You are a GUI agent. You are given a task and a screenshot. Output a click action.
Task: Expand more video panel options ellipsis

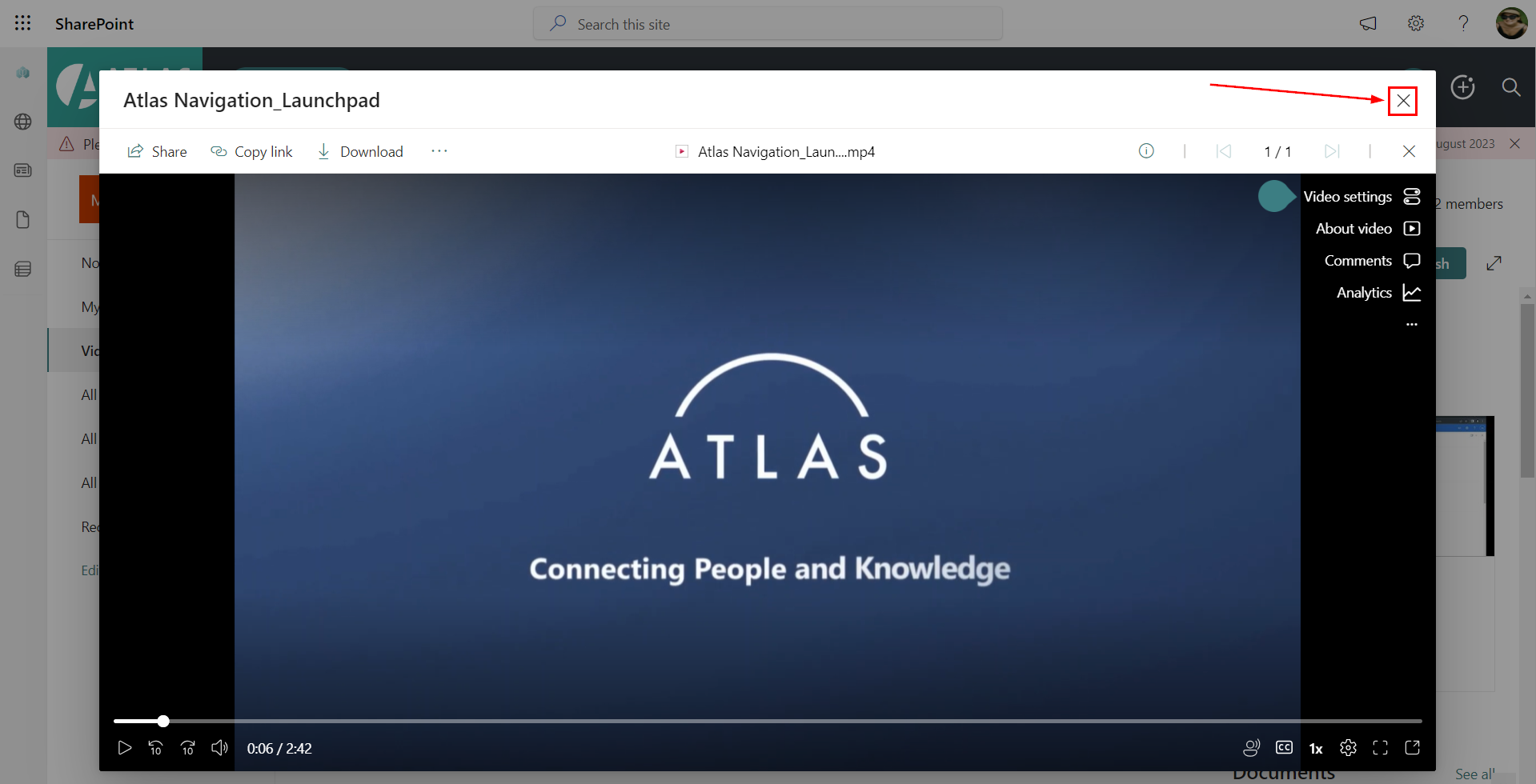pos(1412,325)
